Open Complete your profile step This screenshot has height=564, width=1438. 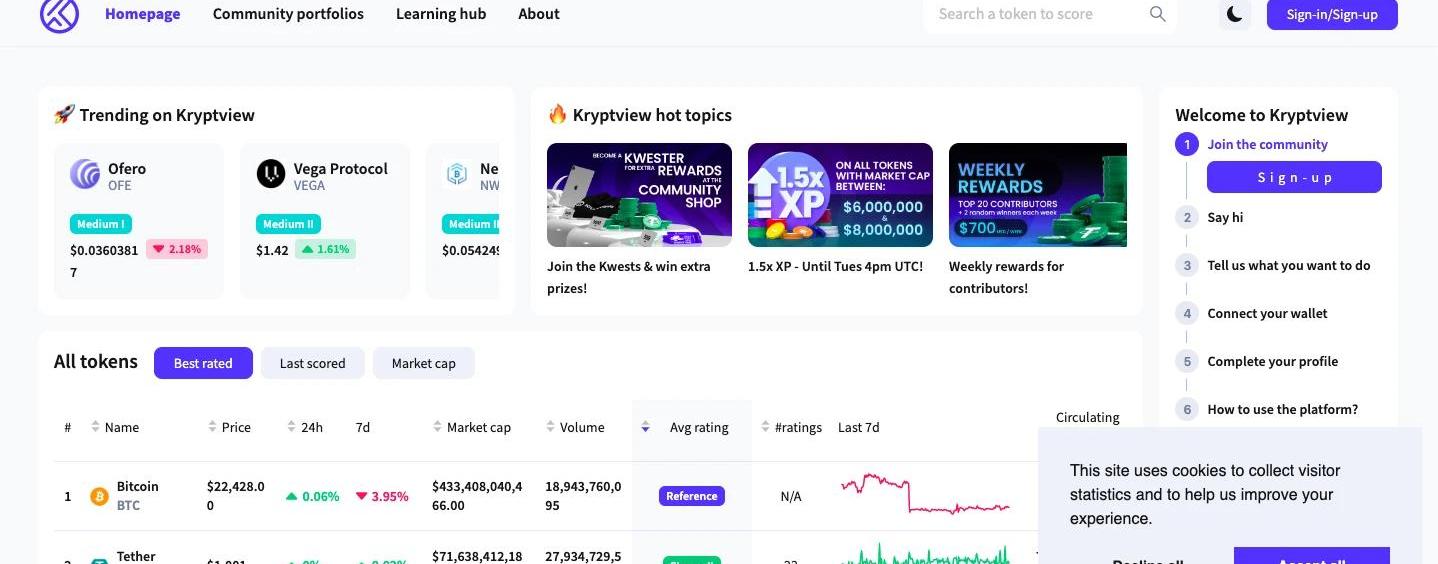[x=1272, y=361]
